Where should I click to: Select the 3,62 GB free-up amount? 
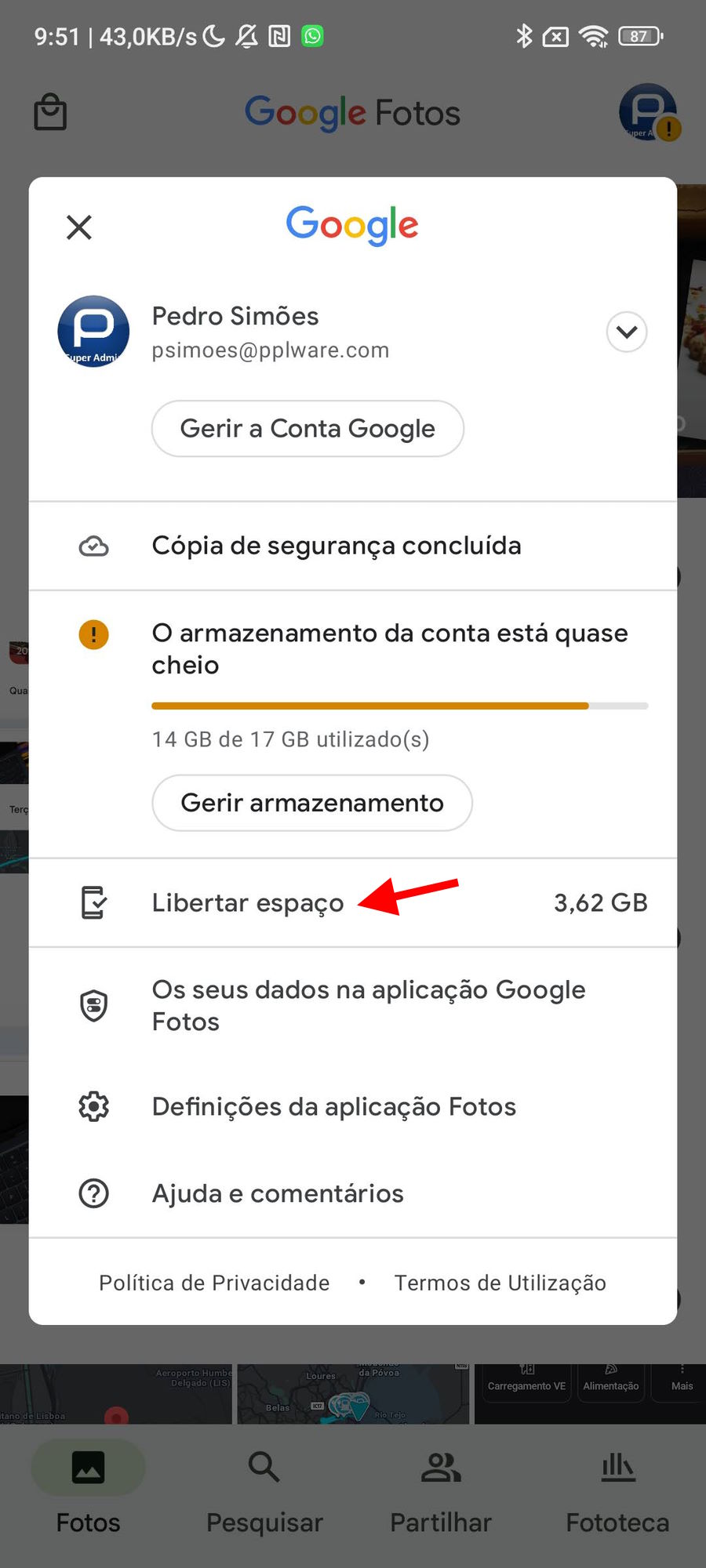click(601, 902)
